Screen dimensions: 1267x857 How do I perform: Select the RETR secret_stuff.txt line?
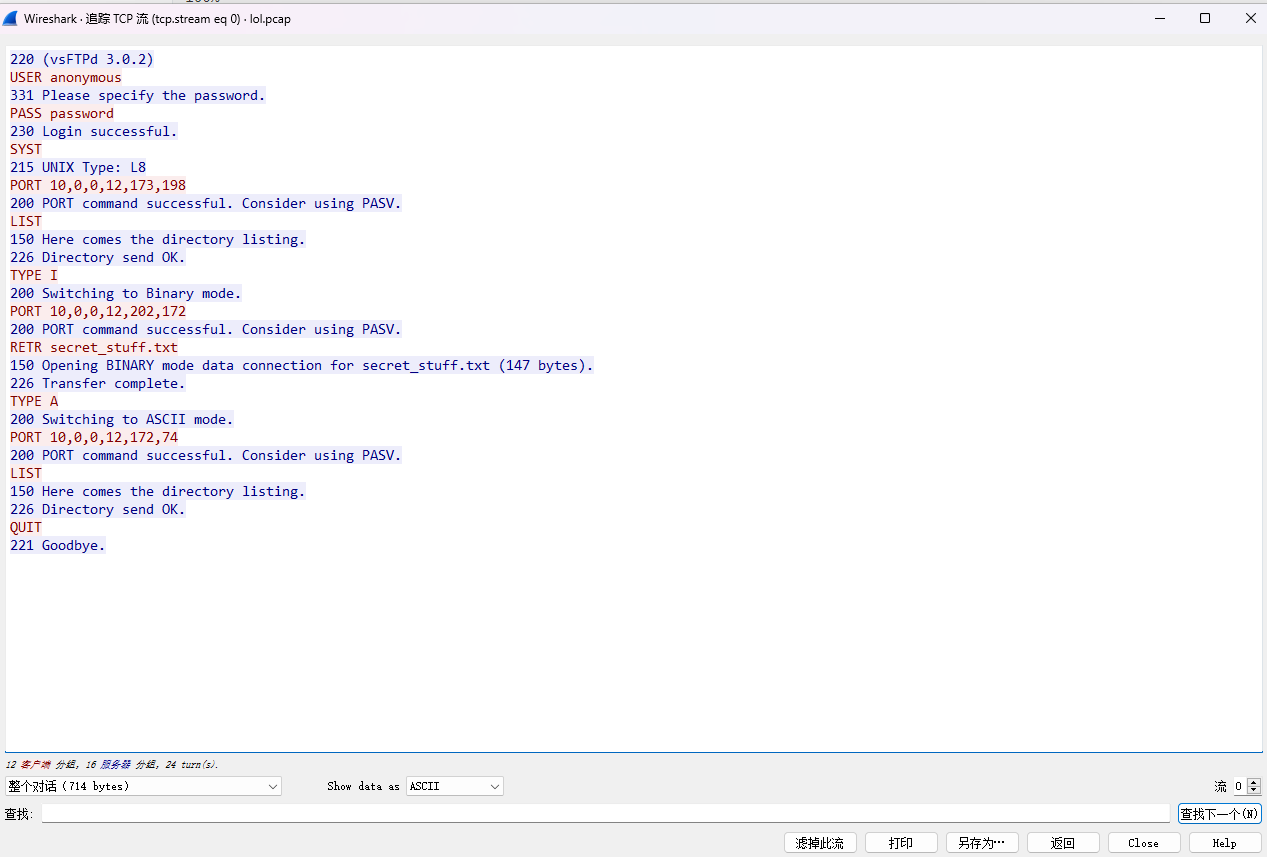pos(94,347)
